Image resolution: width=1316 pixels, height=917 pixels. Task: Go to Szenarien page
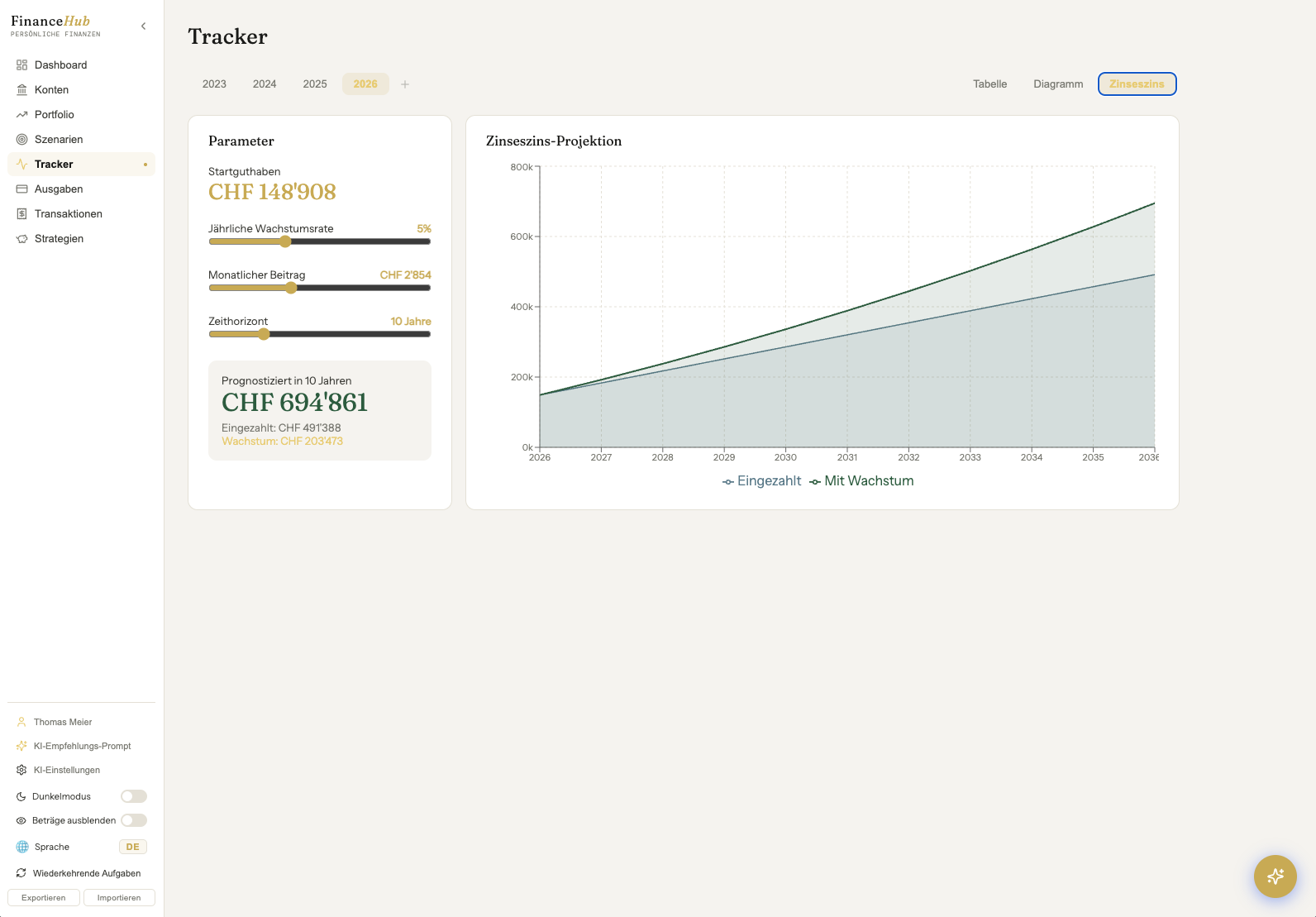pos(81,140)
